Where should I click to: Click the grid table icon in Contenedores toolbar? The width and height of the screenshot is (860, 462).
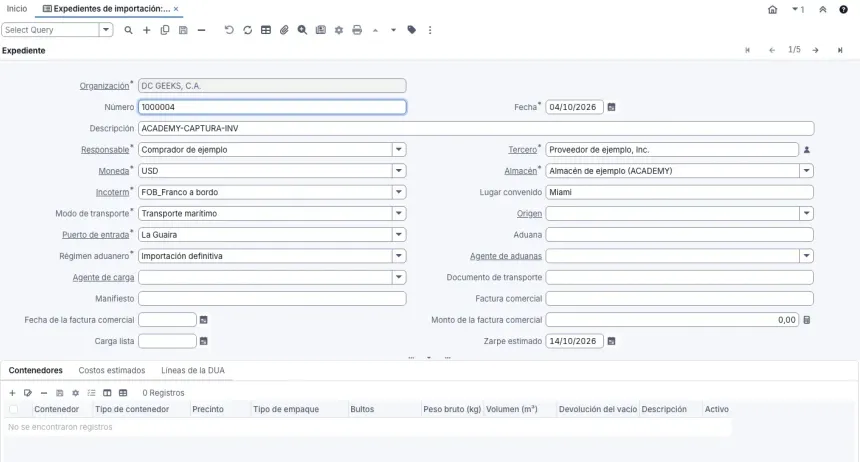pyautogui.click(x=123, y=393)
